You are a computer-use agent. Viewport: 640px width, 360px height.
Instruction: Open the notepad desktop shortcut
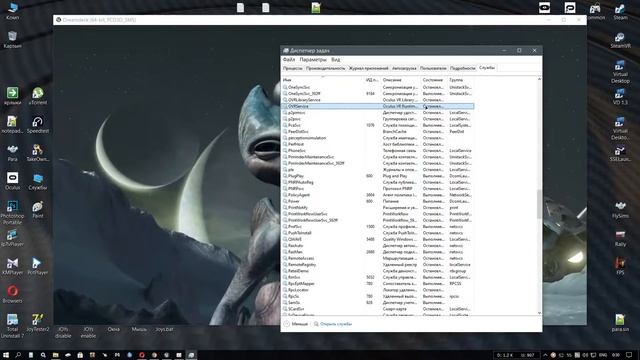12,124
